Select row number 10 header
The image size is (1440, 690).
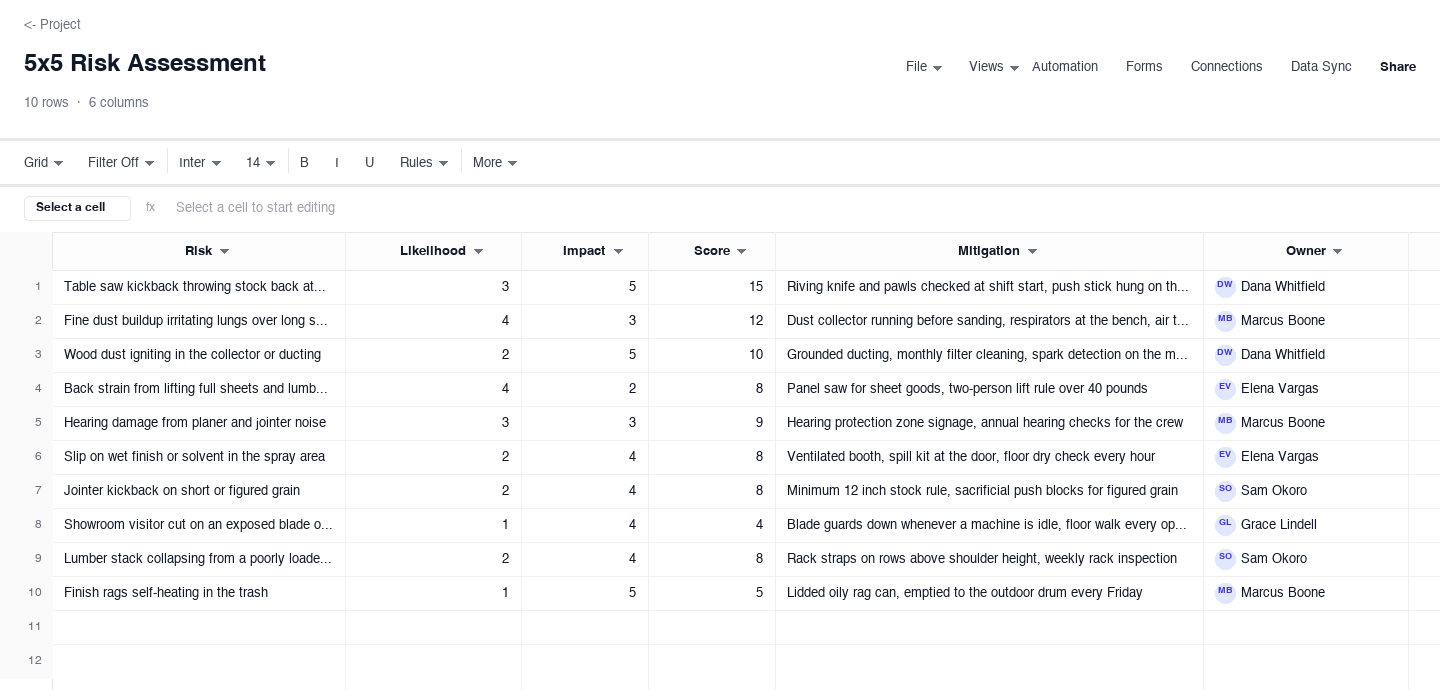(26, 593)
